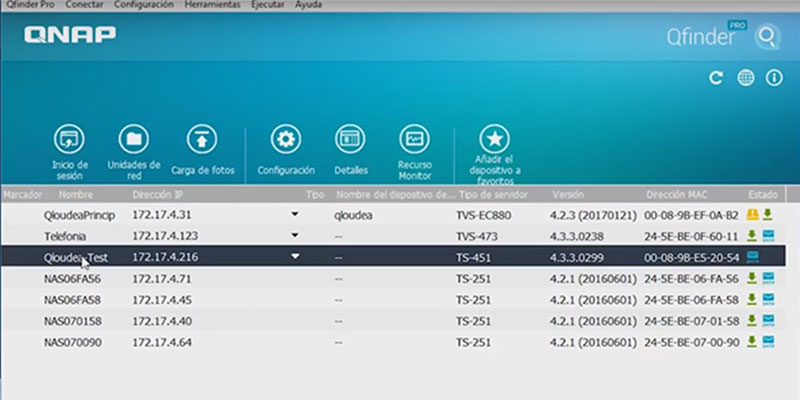This screenshot has height=400, width=800.
Task: Click the QNAP logo
Action: 70,35
